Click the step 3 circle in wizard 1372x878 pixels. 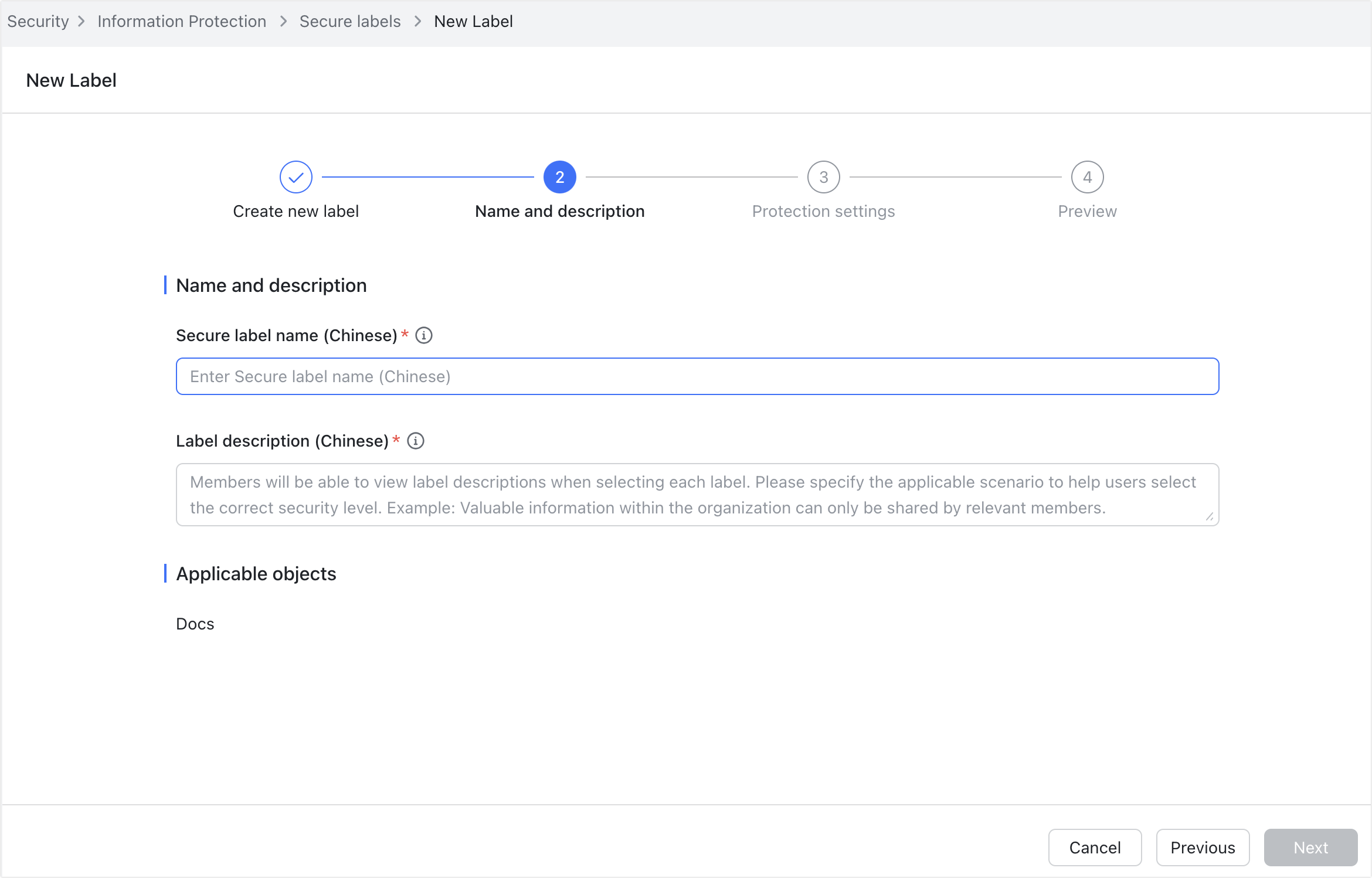point(824,177)
